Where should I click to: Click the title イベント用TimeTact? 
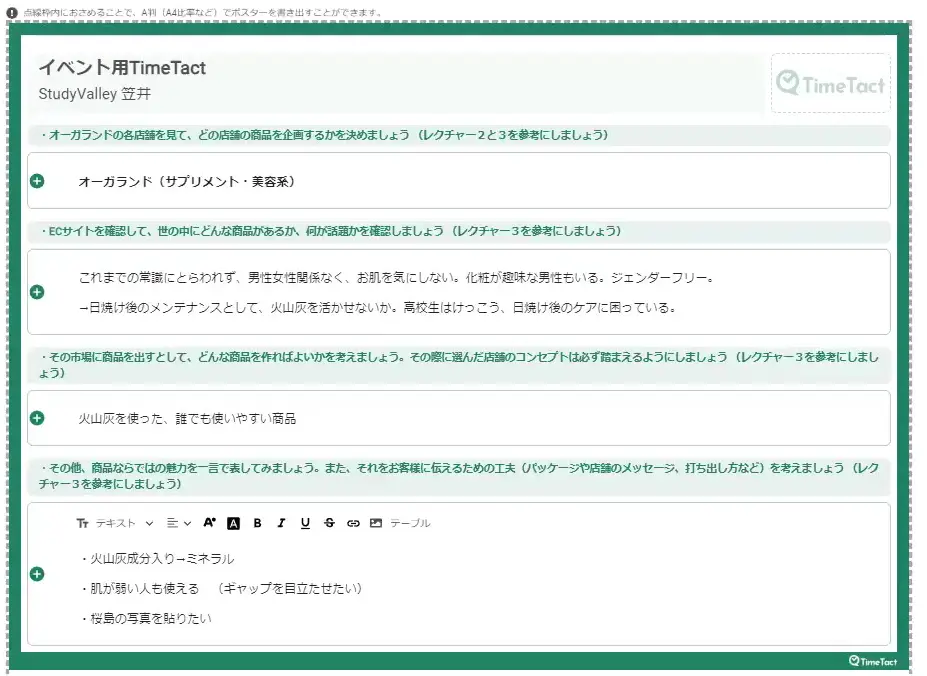(122, 68)
